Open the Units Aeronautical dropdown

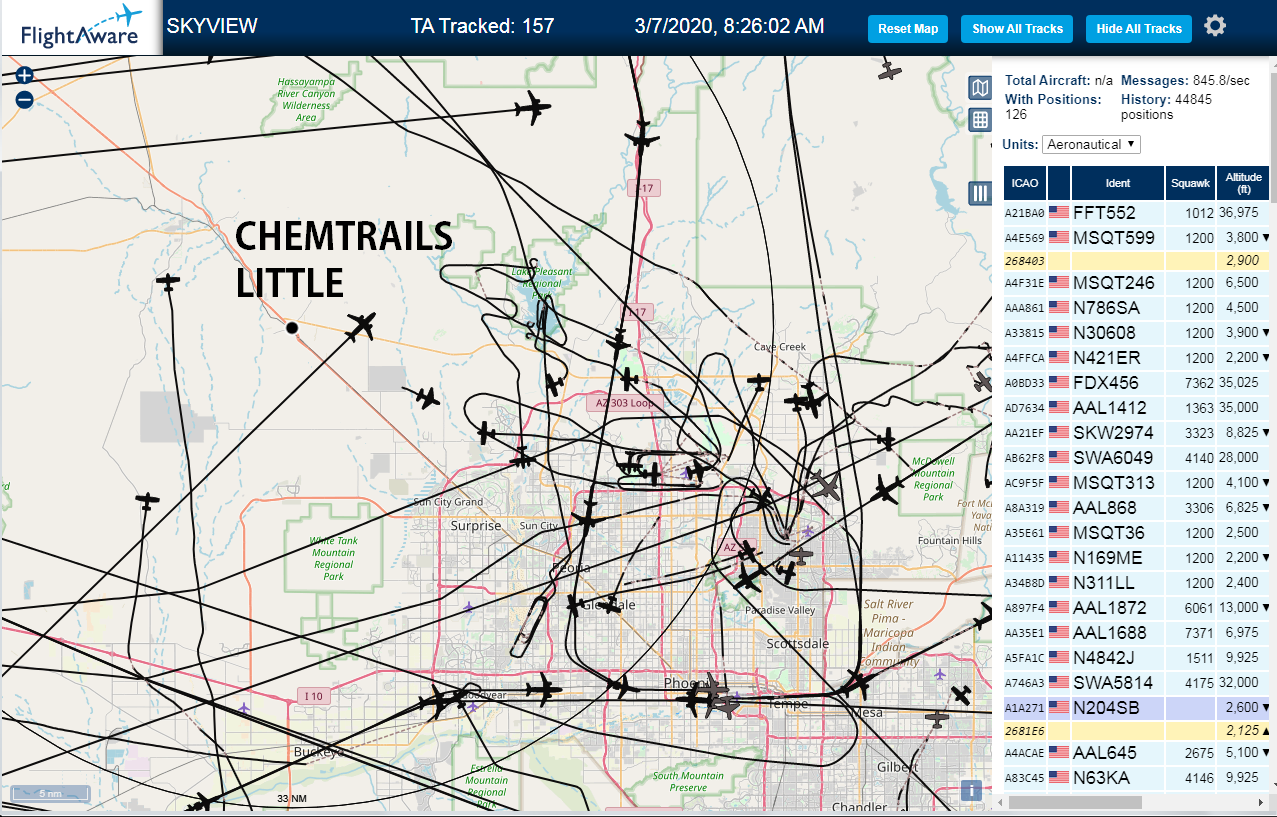point(1091,144)
